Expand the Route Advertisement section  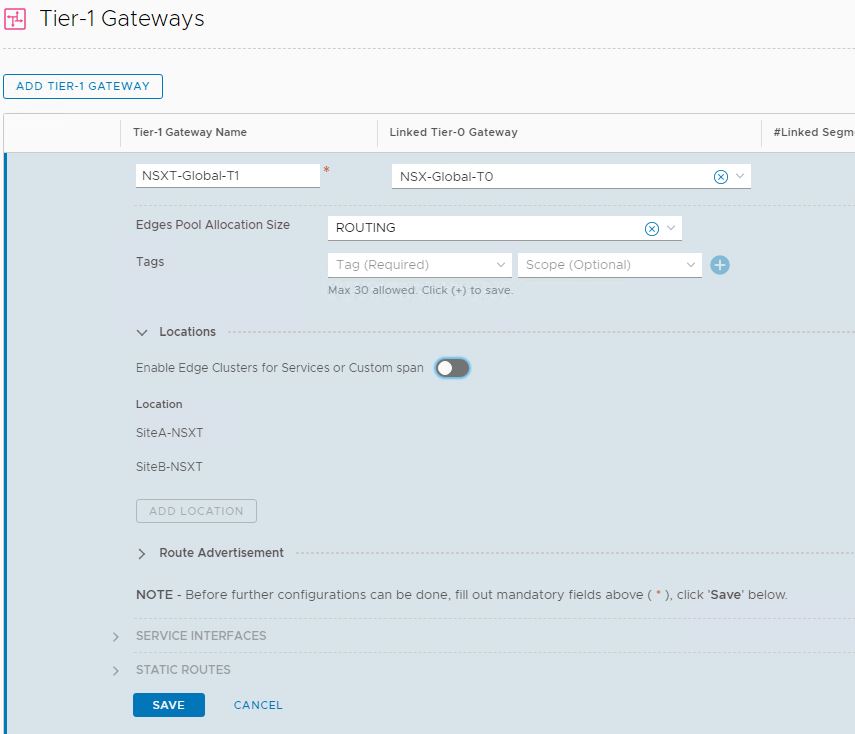coord(142,553)
